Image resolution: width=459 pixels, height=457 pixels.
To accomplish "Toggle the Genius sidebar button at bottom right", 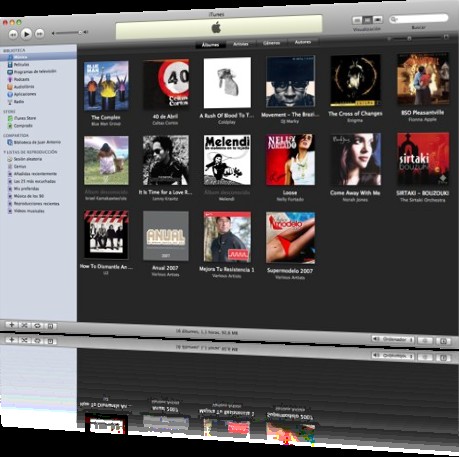I will 444,341.
